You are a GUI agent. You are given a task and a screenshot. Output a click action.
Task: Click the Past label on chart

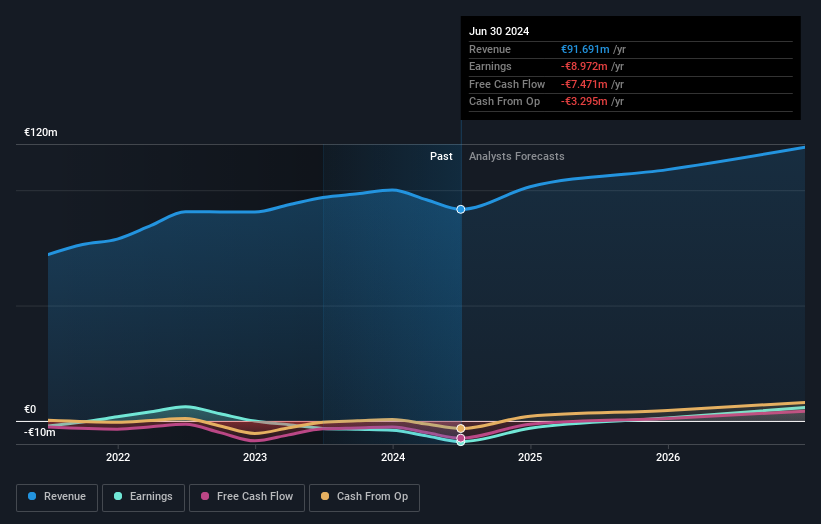point(441,156)
